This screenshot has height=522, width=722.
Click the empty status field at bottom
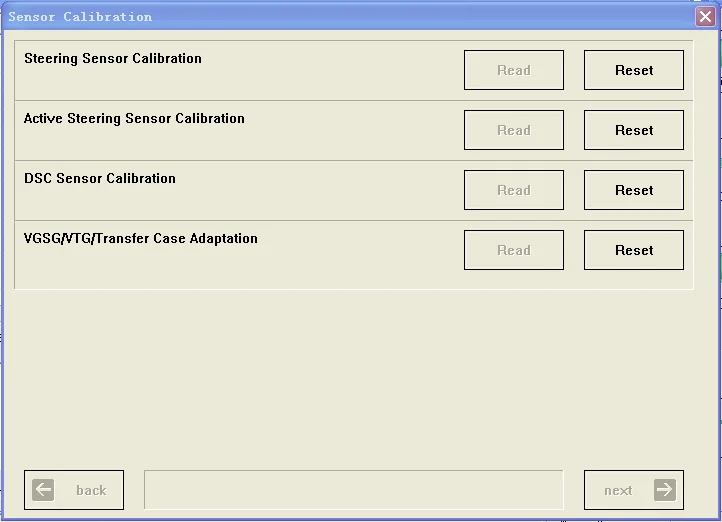pyautogui.click(x=354, y=490)
